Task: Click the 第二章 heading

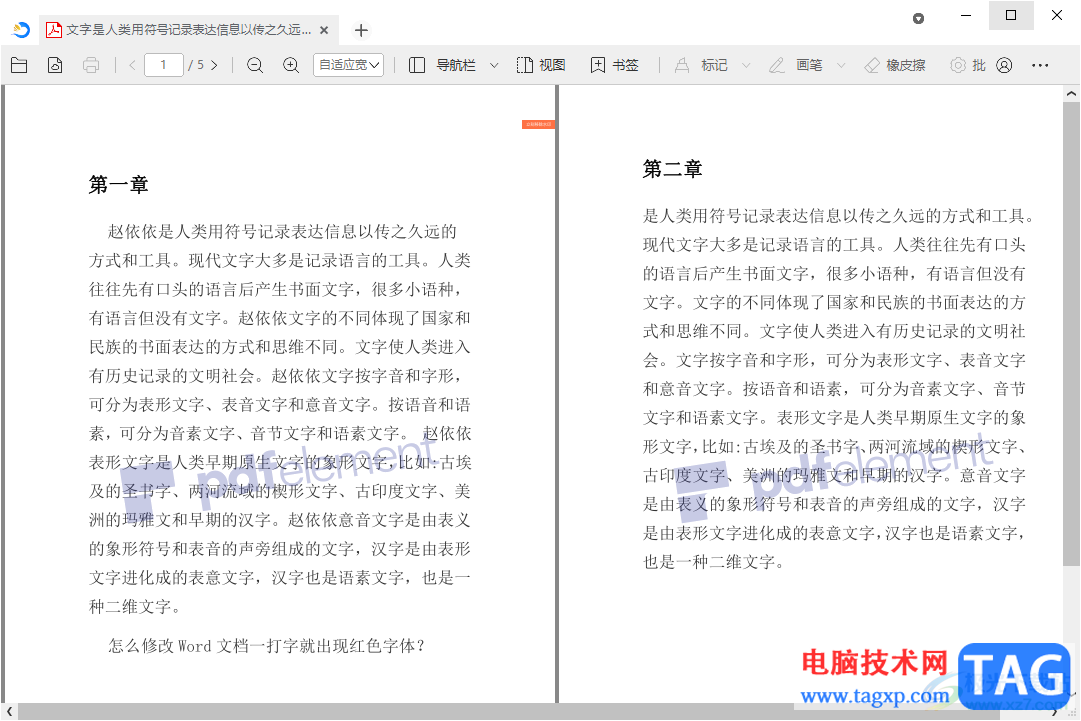Action: pos(672,169)
